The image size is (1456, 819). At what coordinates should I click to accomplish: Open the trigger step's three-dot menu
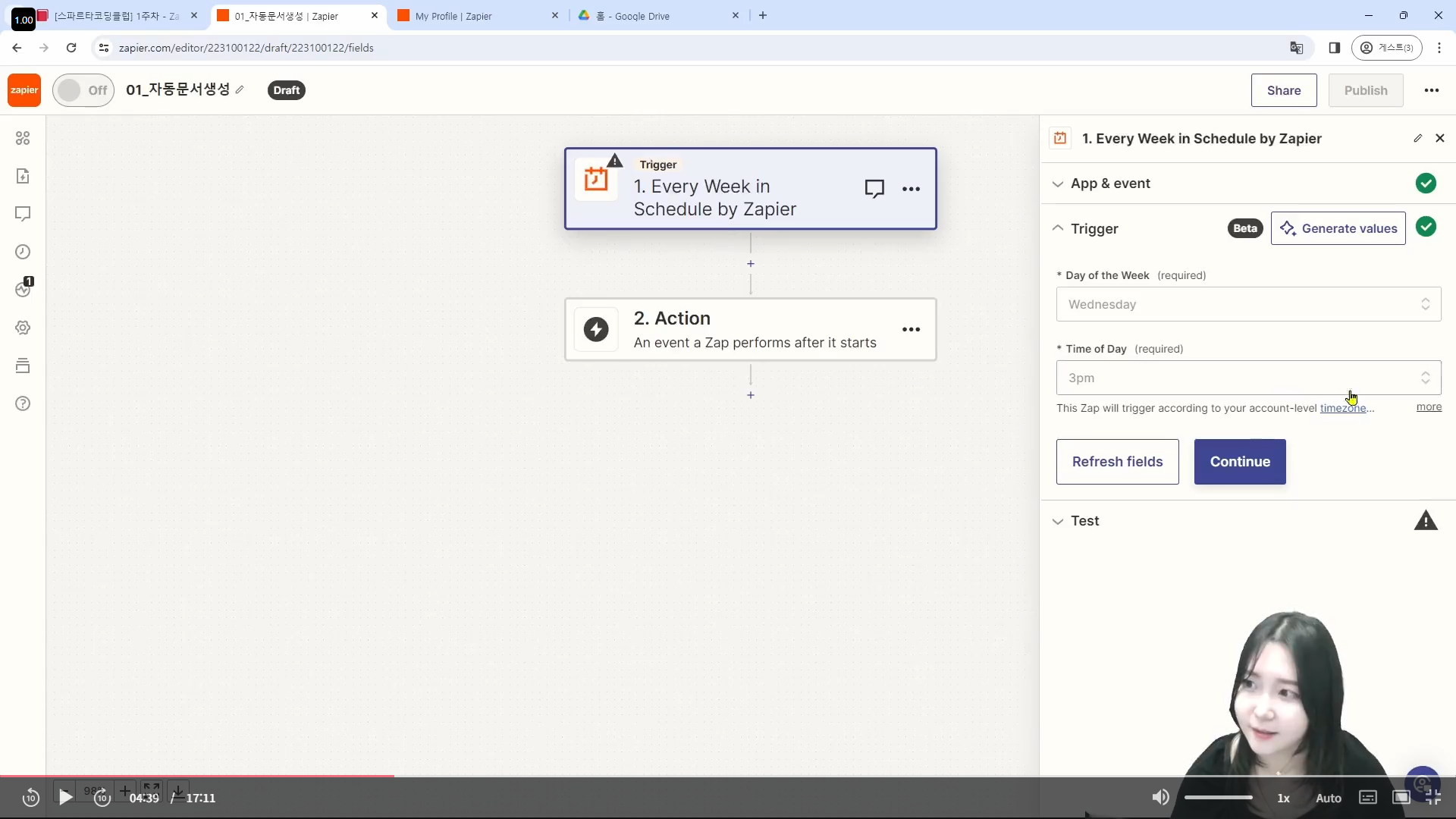(x=911, y=189)
